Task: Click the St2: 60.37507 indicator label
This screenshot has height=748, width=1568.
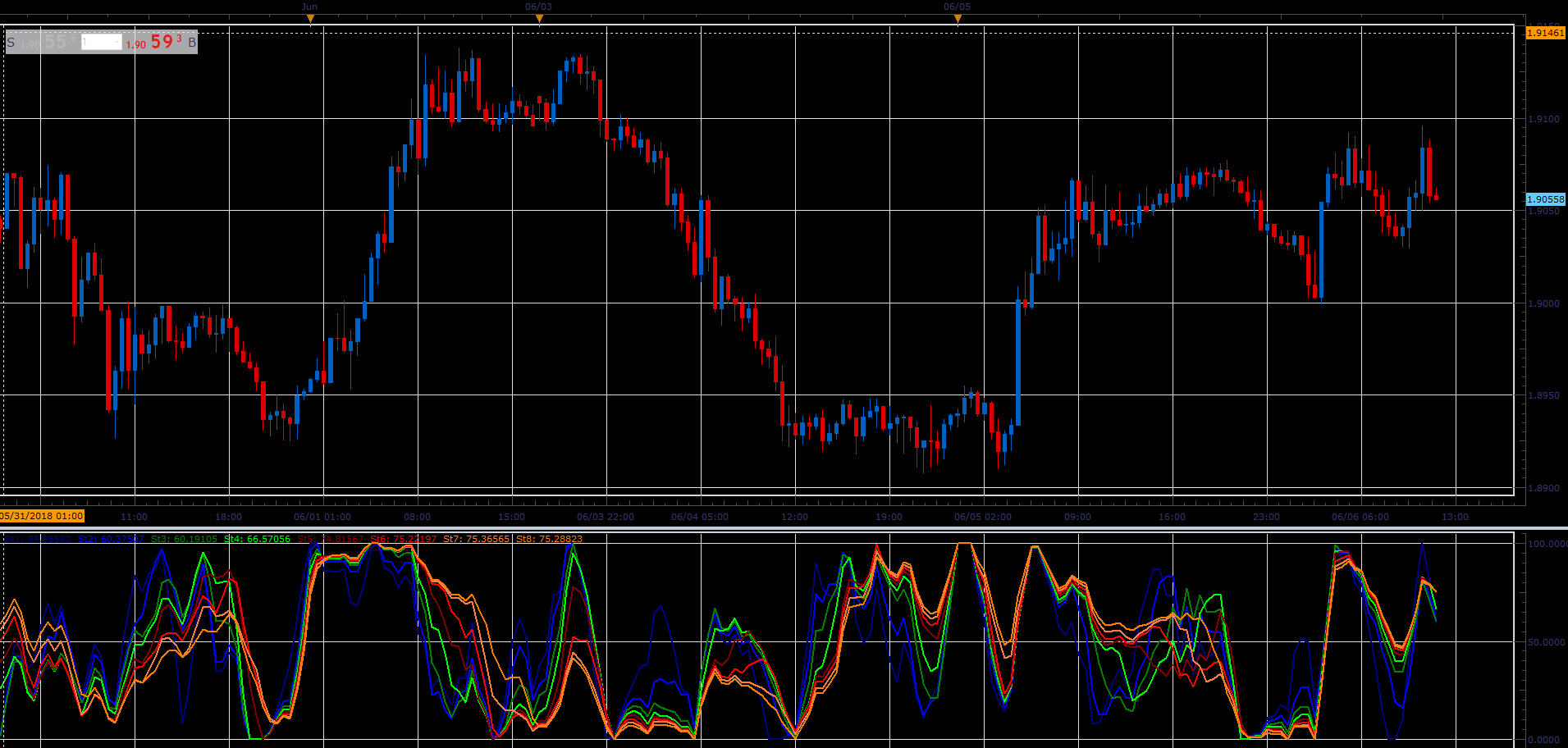Action: tap(112, 539)
